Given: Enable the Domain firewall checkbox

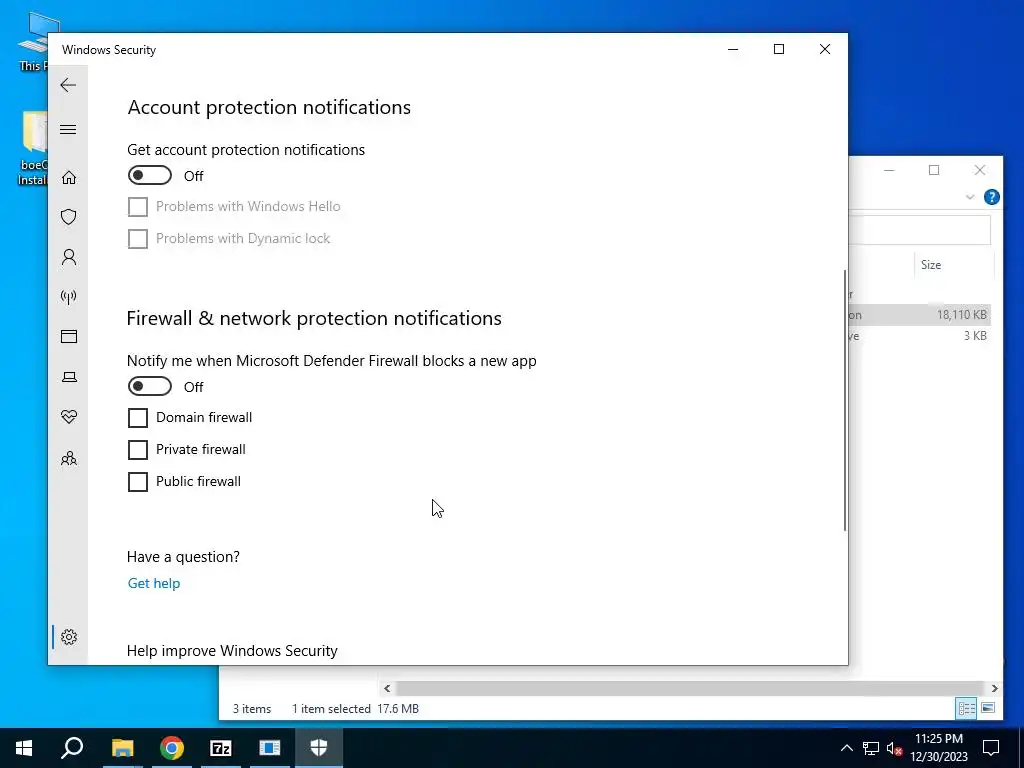Looking at the screenshot, I should click(138, 417).
